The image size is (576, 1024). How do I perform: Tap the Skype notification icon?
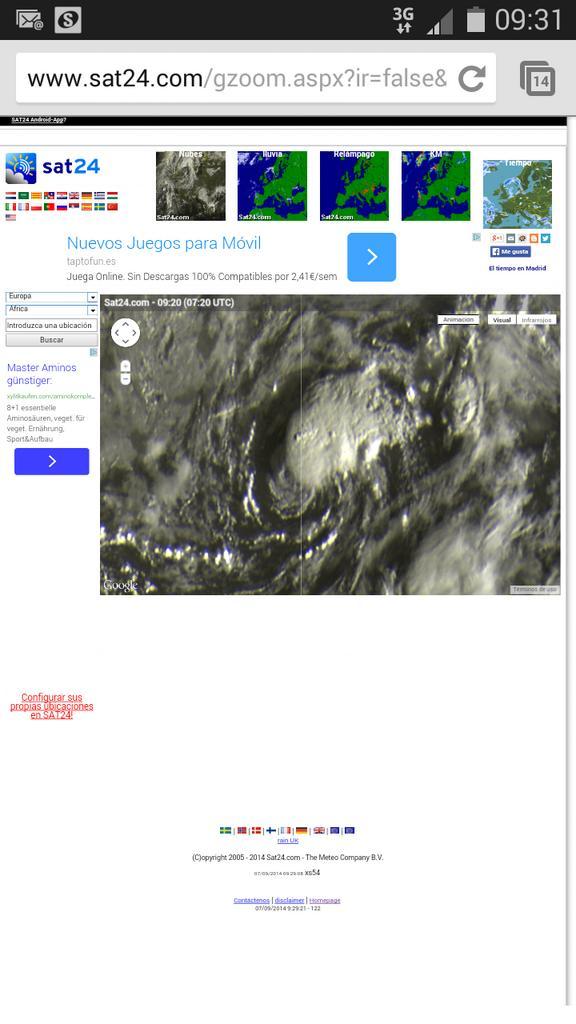(68, 20)
